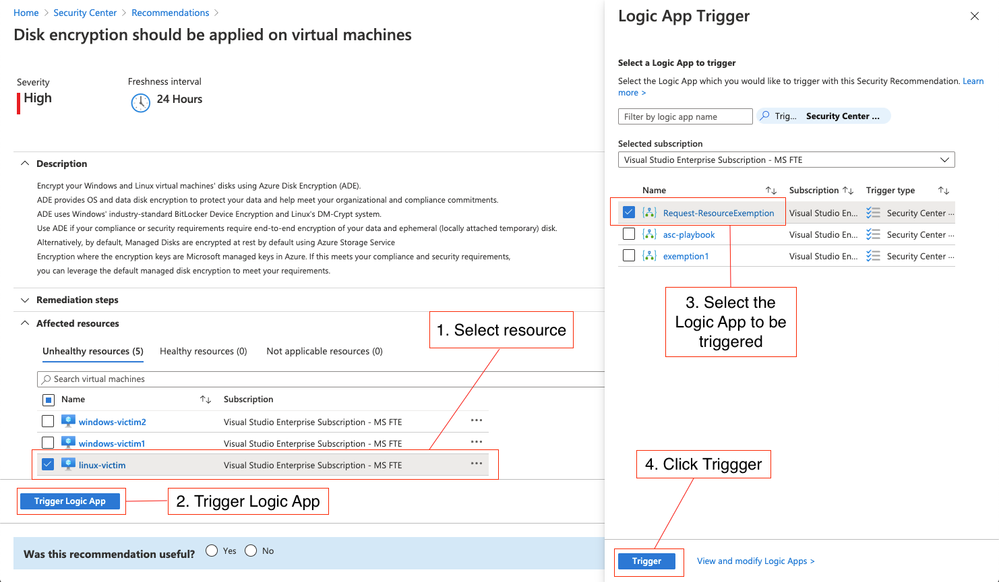Toggle the select-all resources checkbox
Viewport: 999px width, 582px height.
tap(48, 400)
